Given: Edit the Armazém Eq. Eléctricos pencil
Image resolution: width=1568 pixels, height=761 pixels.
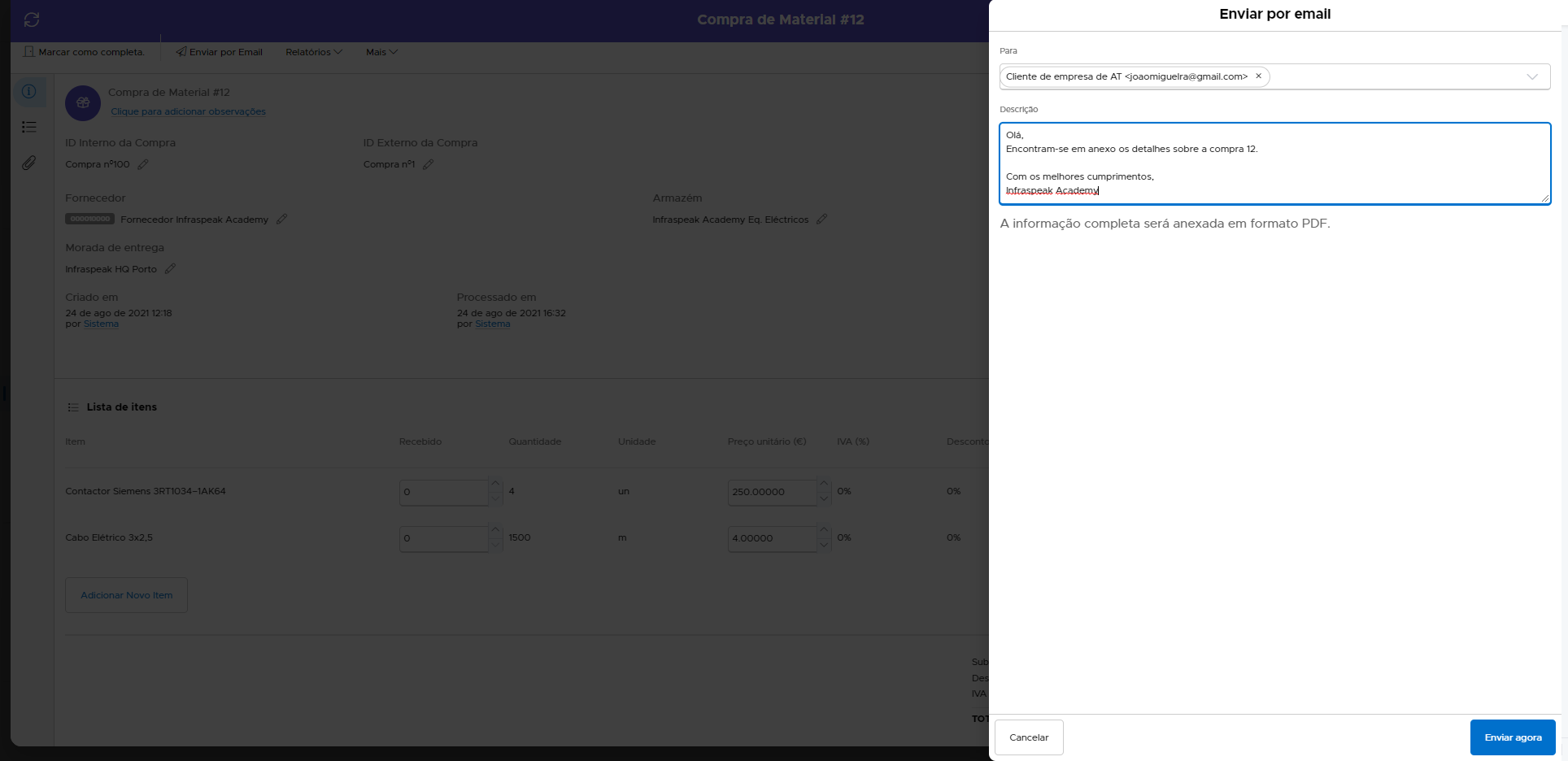Looking at the screenshot, I should pyautogui.click(x=822, y=220).
